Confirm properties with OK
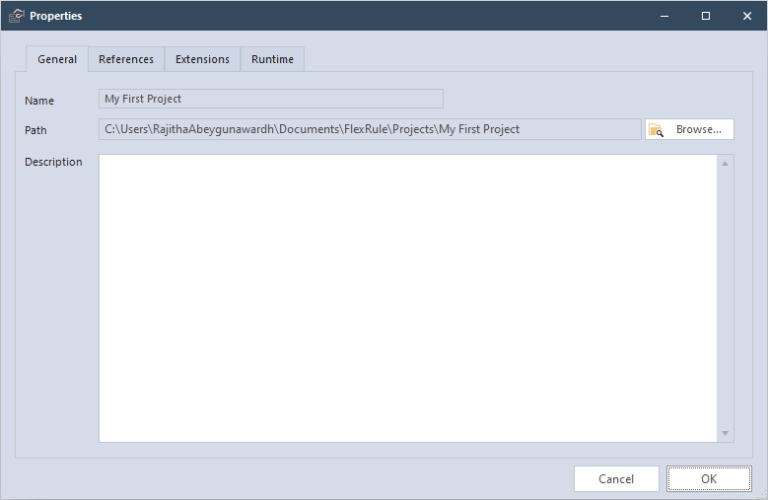This screenshot has width=768, height=500. 709,478
